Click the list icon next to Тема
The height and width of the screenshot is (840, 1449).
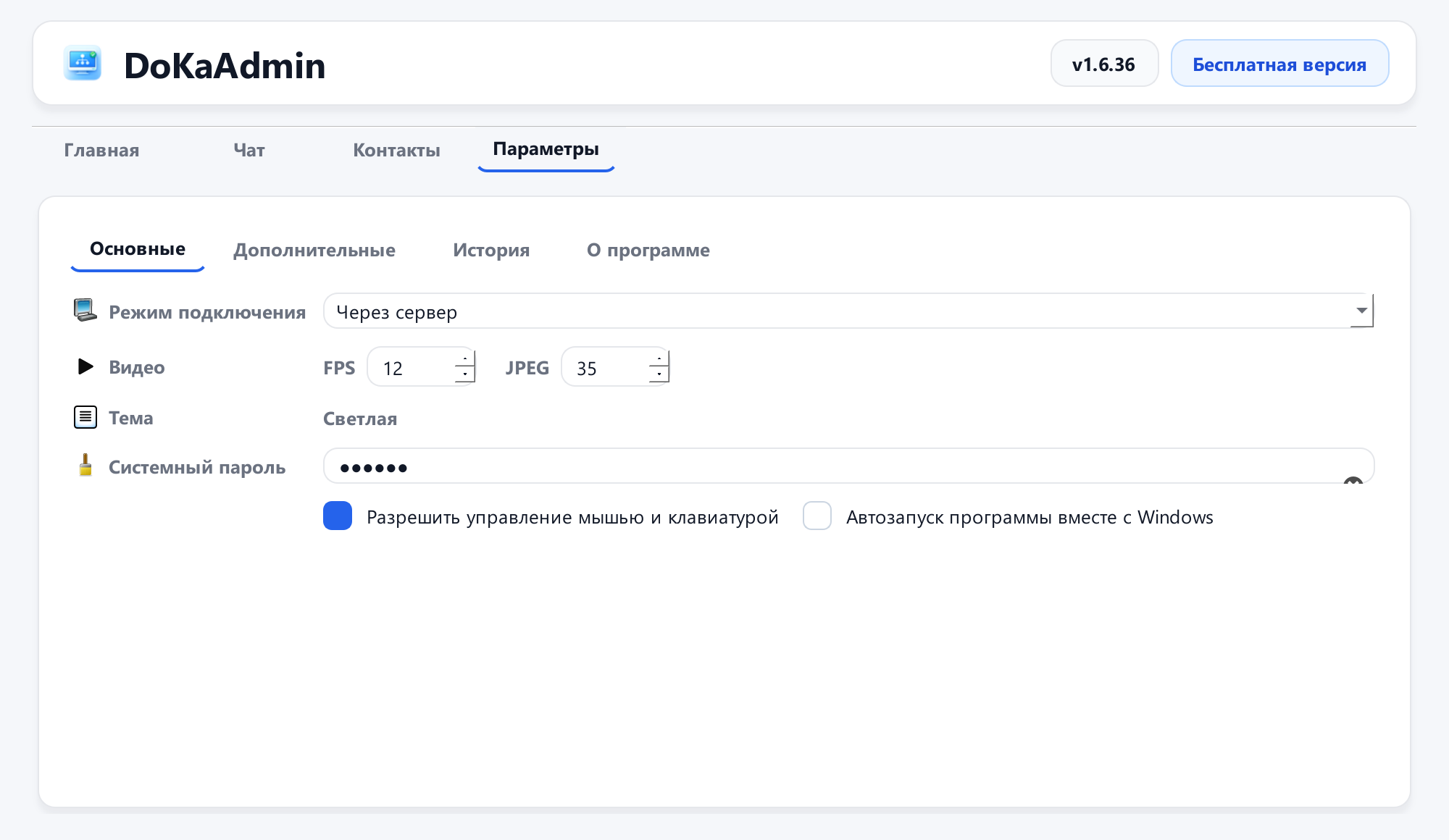(85, 417)
